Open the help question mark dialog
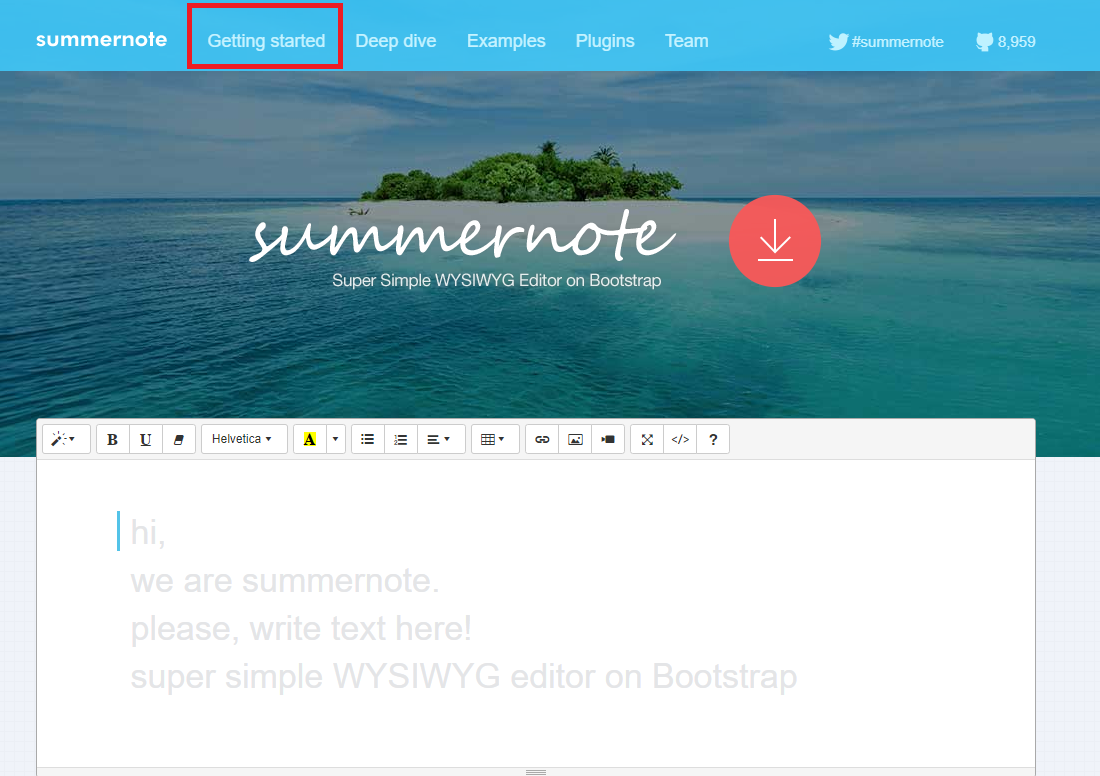The image size is (1100, 776). point(713,439)
